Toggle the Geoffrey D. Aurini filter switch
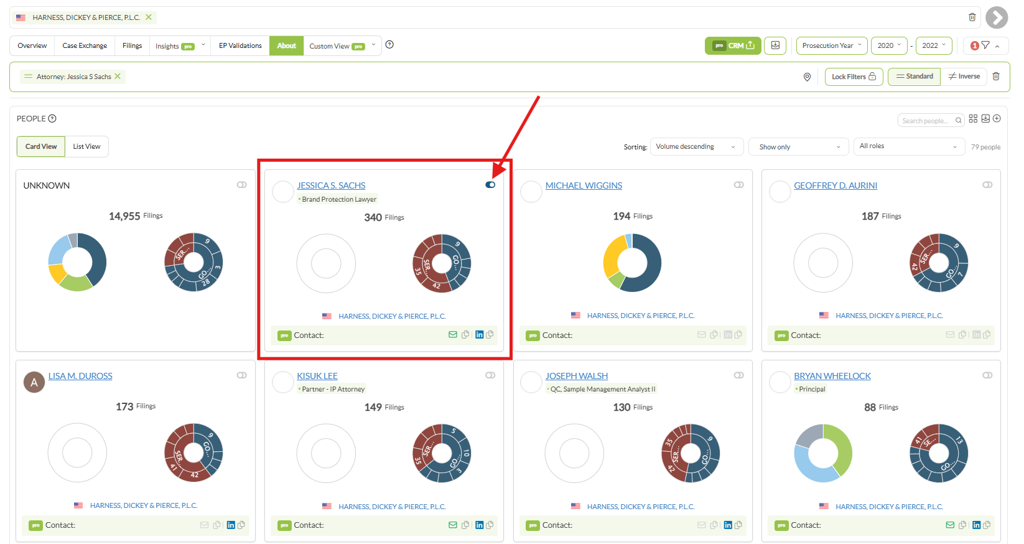Image resolution: width=1024 pixels, height=544 pixels. (x=987, y=185)
